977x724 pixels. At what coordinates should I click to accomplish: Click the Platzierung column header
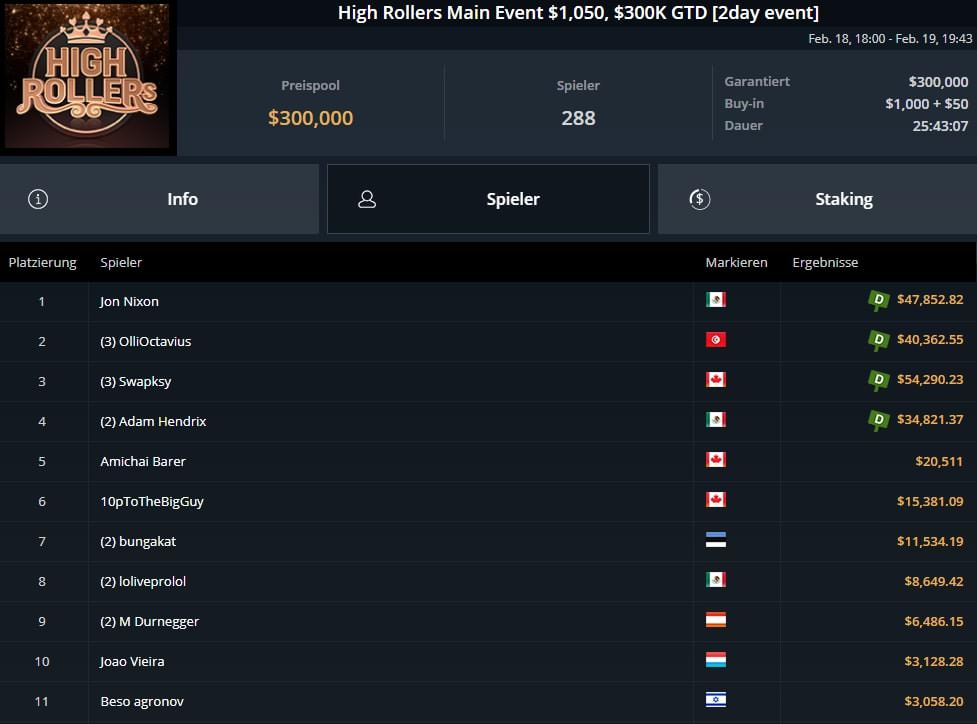42,262
